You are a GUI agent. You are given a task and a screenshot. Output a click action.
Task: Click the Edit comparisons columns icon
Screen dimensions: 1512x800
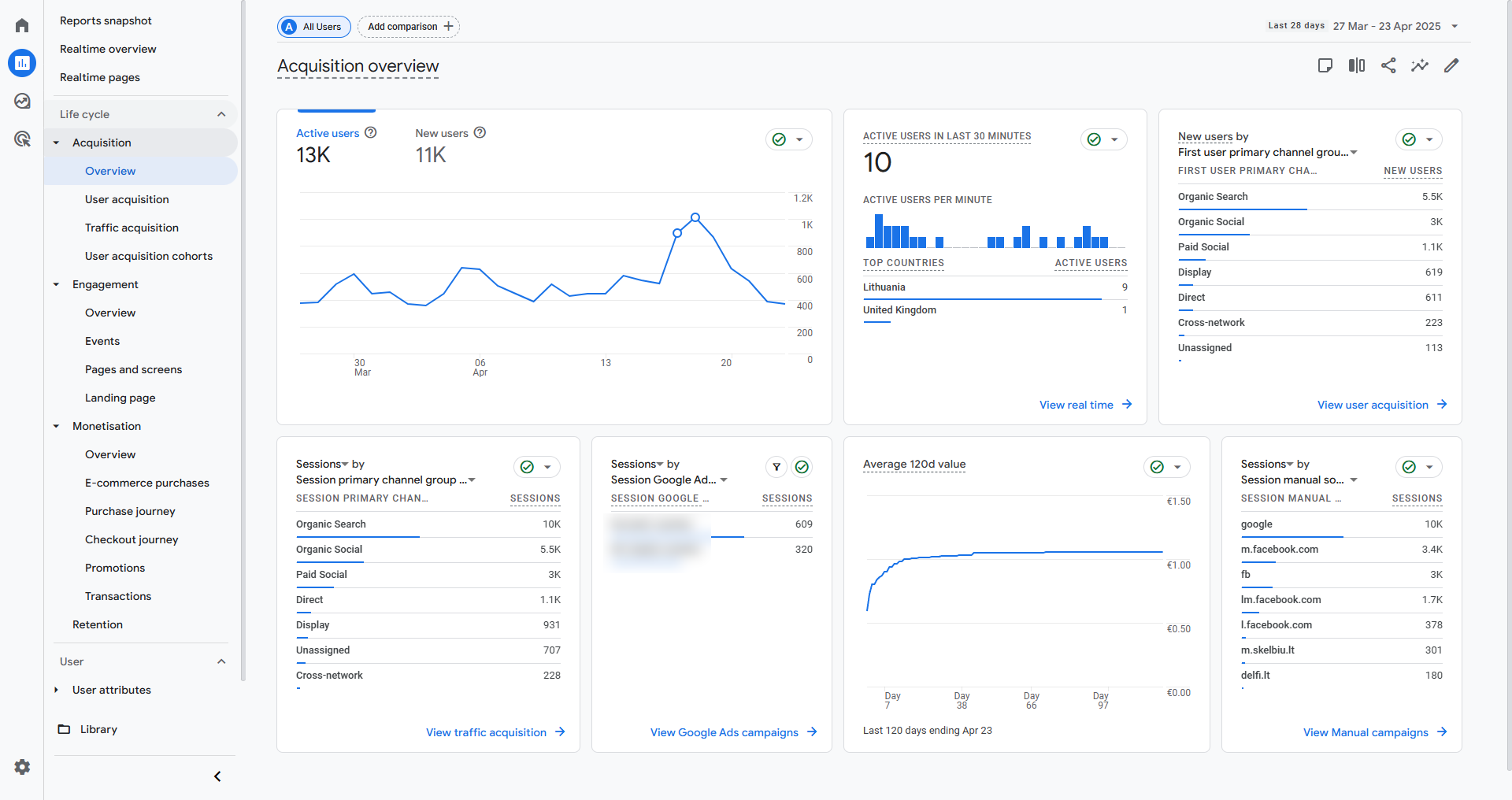pyautogui.click(x=1357, y=65)
